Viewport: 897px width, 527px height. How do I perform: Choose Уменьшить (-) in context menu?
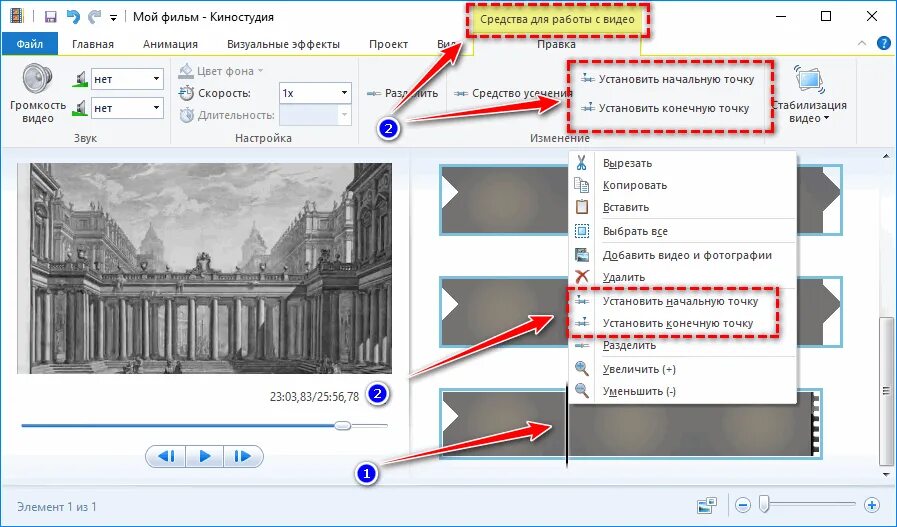coord(682,391)
